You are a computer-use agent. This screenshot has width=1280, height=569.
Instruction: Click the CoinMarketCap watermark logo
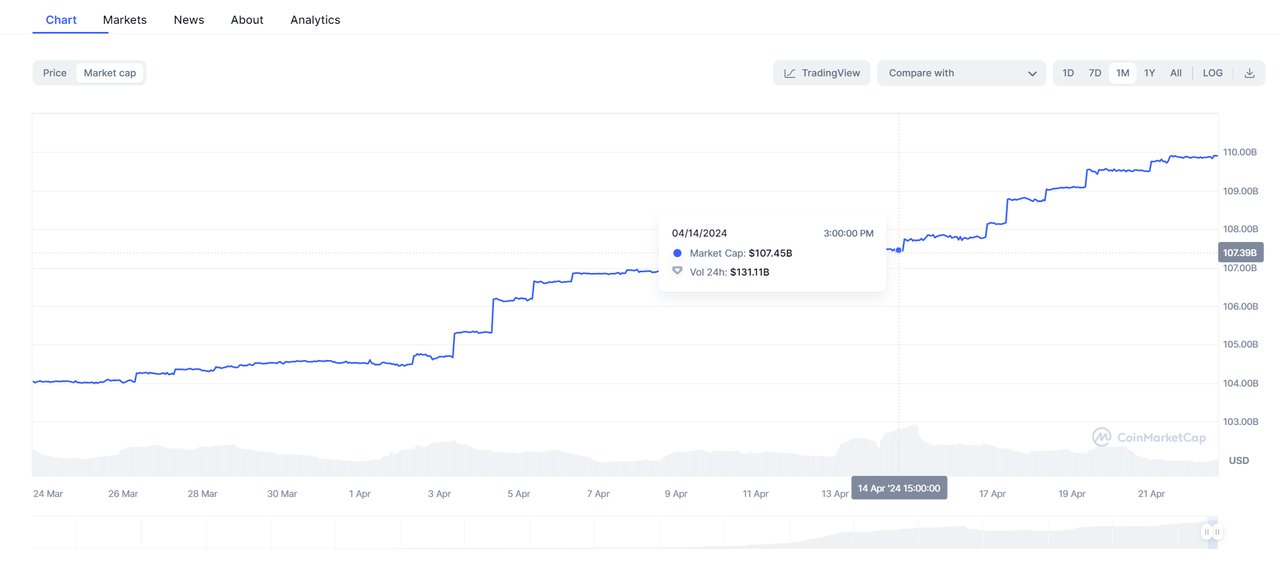tap(1101, 437)
